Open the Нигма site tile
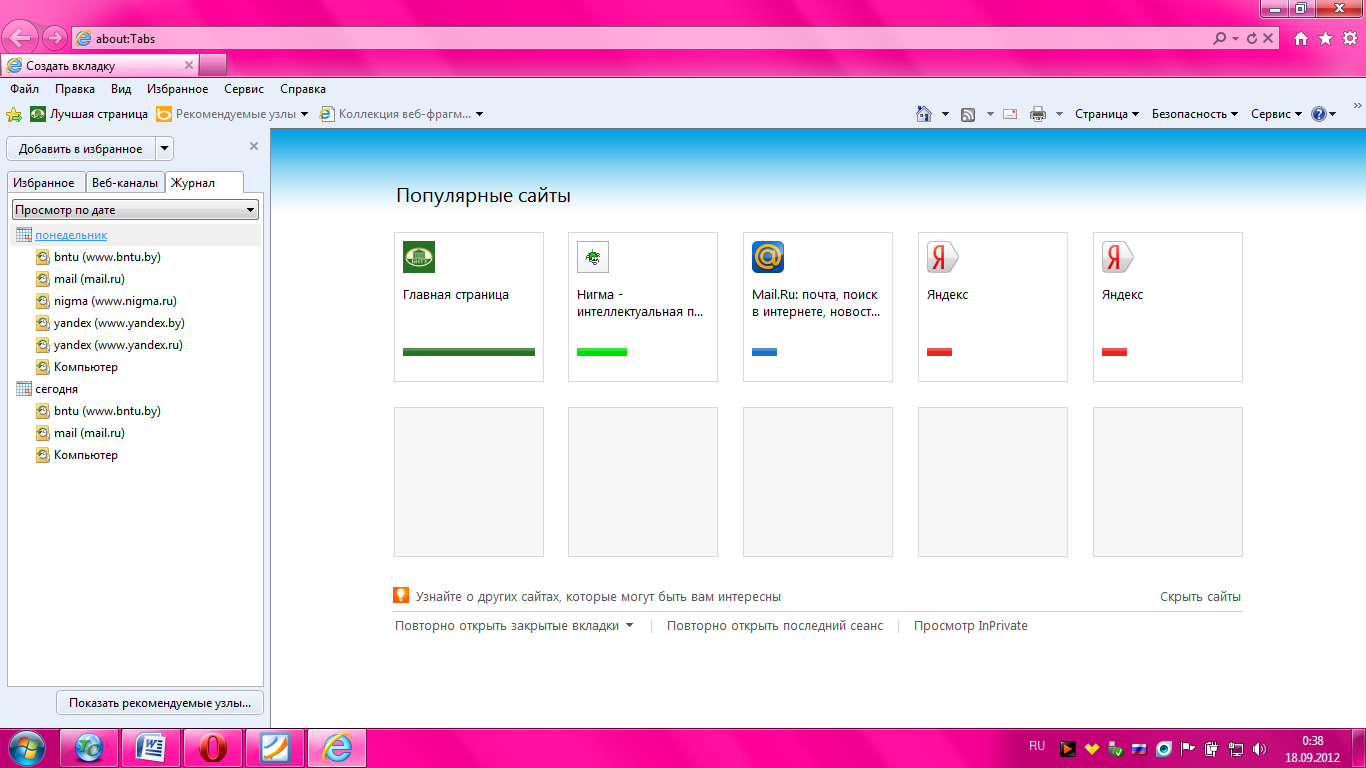 click(x=643, y=307)
